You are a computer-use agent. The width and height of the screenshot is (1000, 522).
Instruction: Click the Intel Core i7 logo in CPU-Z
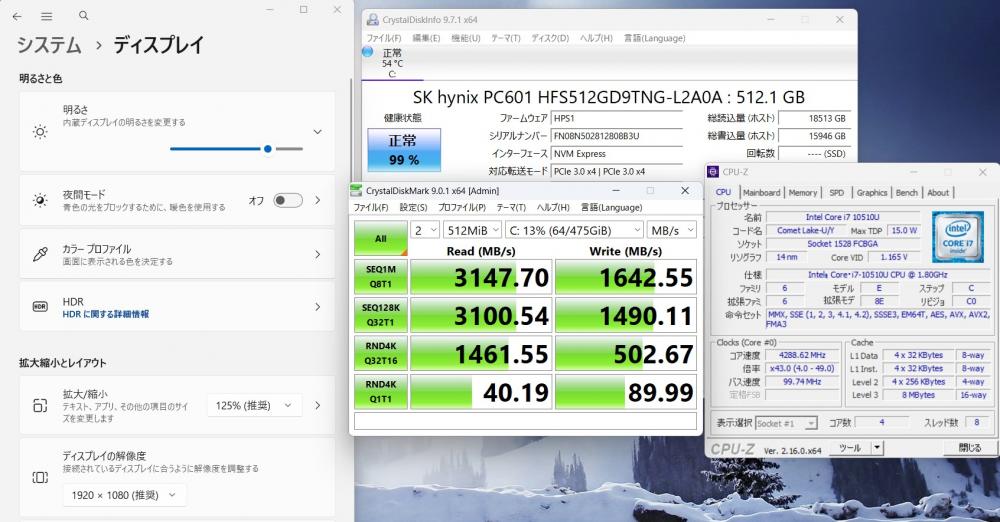(x=959, y=236)
